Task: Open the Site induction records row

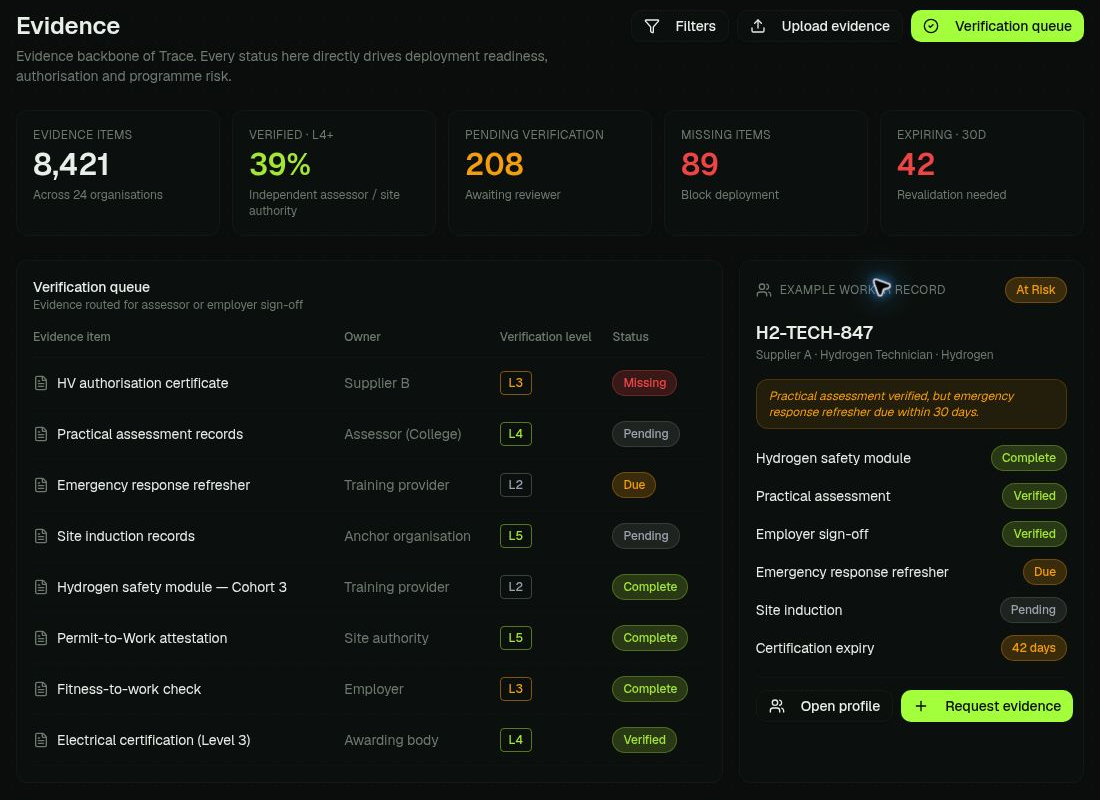Action: pos(369,536)
